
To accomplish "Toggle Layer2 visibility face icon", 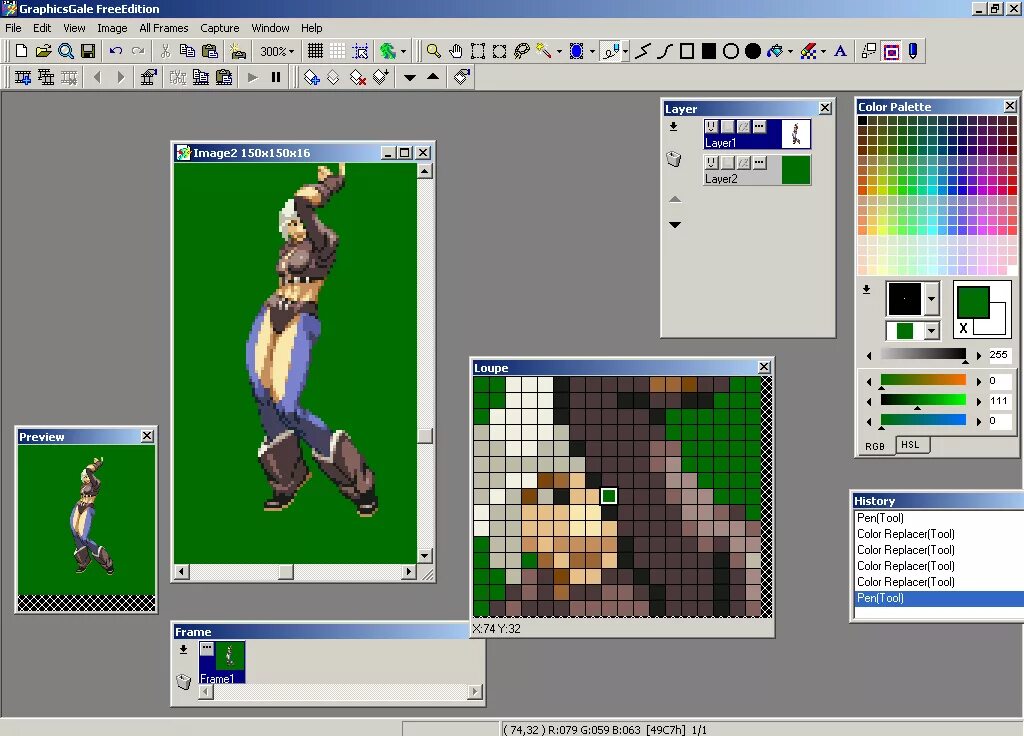I will coord(712,163).
